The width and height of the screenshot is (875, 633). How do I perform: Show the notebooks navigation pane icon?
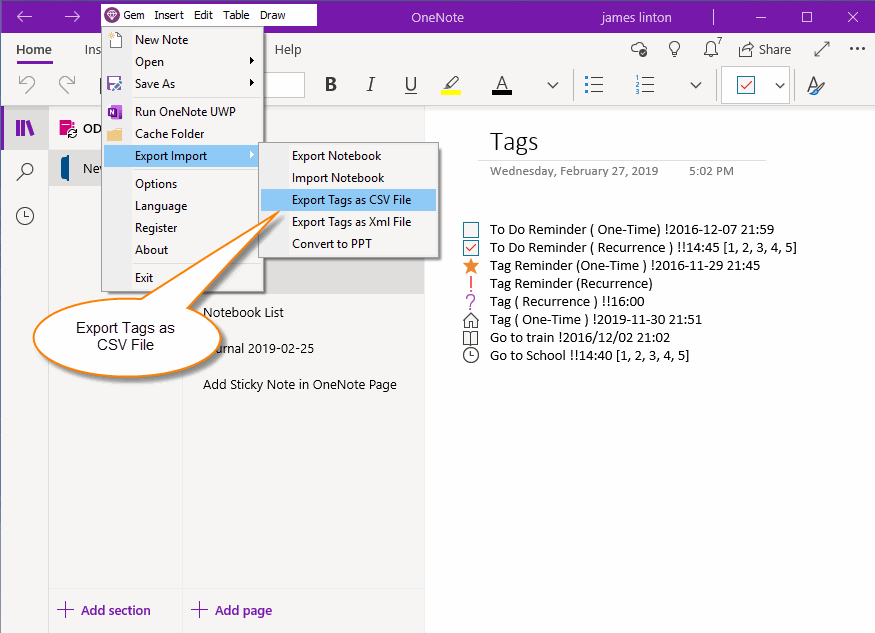(25, 128)
